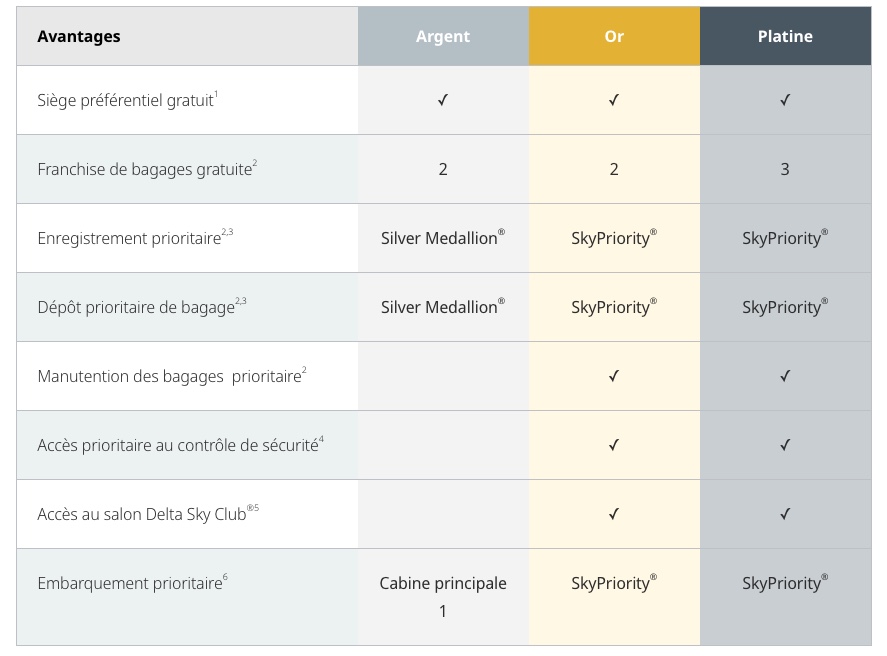887x656 pixels.
Task: Select the Platine column header
Action: (x=785, y=36)
